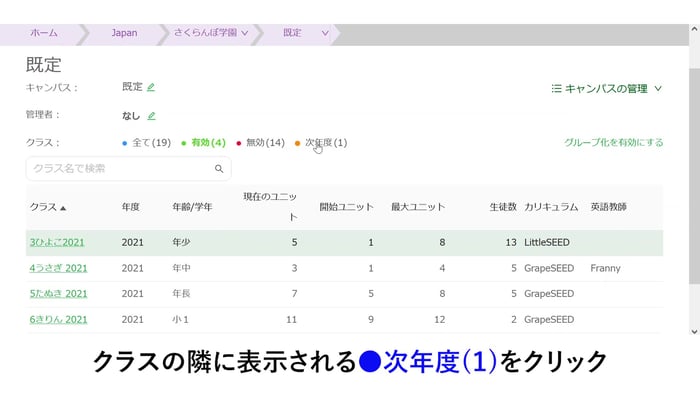
Task: Sort by クラス column arrow
Action: [63, 208]
